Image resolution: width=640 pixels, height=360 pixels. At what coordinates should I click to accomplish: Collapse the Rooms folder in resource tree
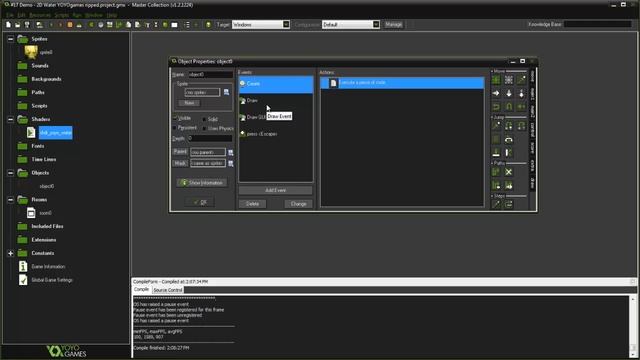[11, 200]
